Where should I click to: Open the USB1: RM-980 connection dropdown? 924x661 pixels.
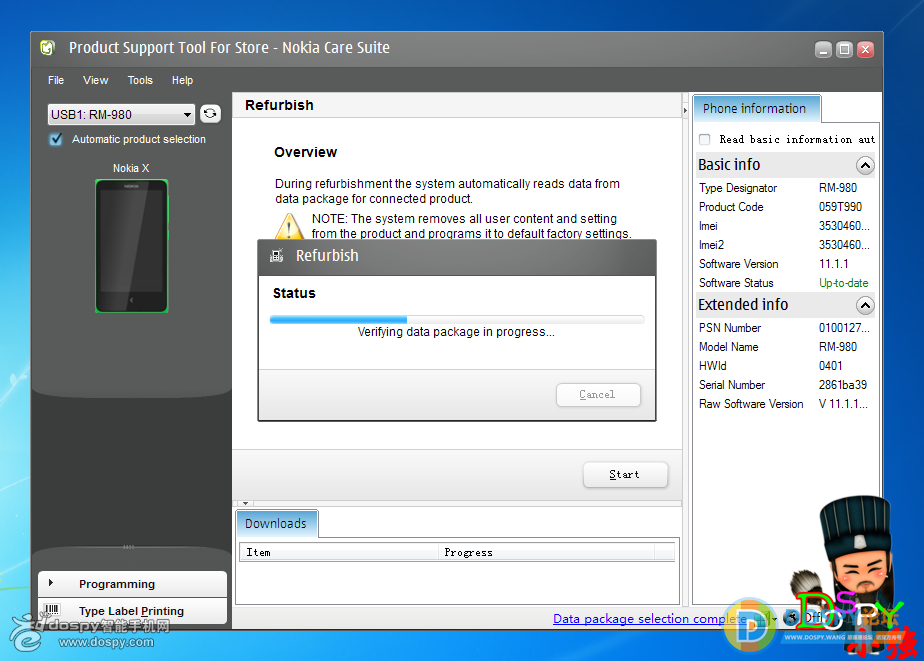click(121, 114)
